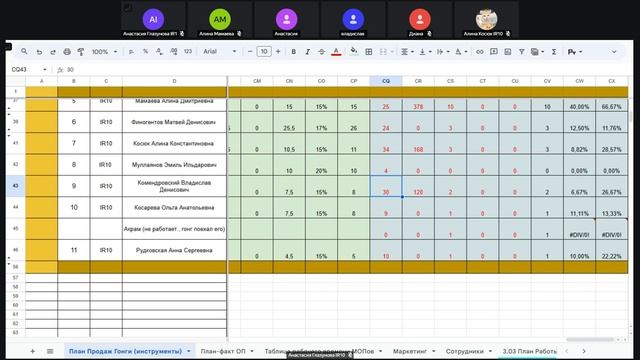The width and height of the screenshot is (640, 360).
Task: Show previous sheet tabs with left arrow
Action: pyautogui.click(x=567, y=351)
